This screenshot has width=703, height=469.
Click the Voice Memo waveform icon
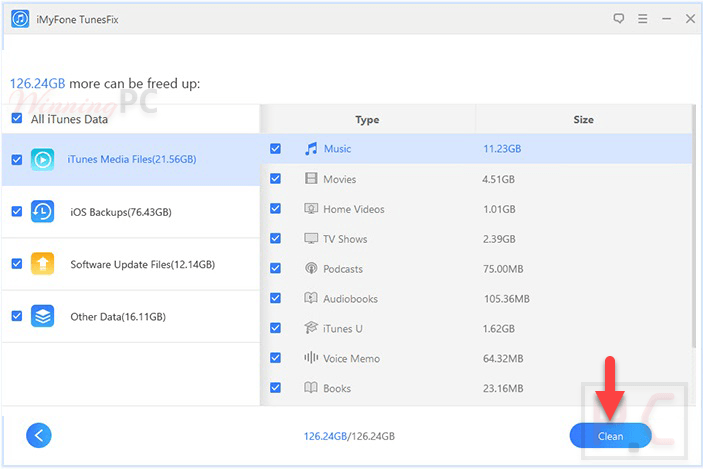point(311,358)
